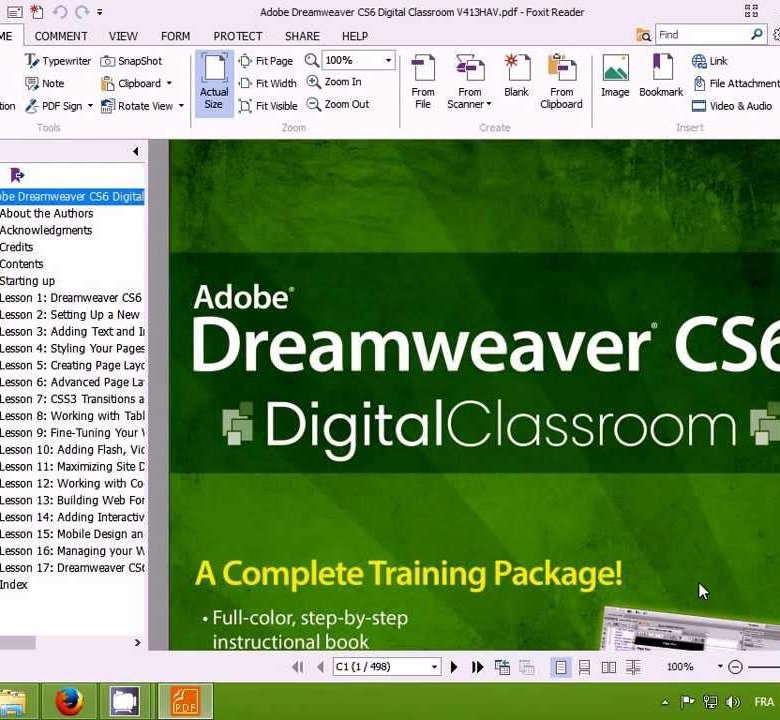
Task: Open the VIEW ribbon tab
Action: [123, 36]
